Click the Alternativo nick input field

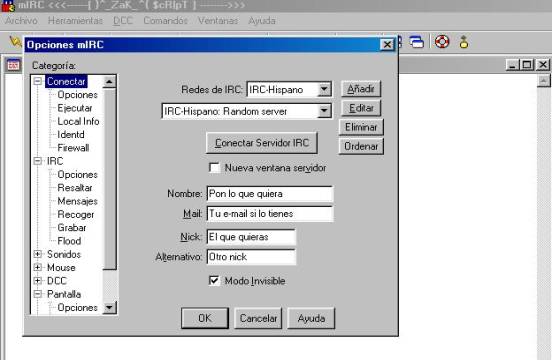click(251, 257)
